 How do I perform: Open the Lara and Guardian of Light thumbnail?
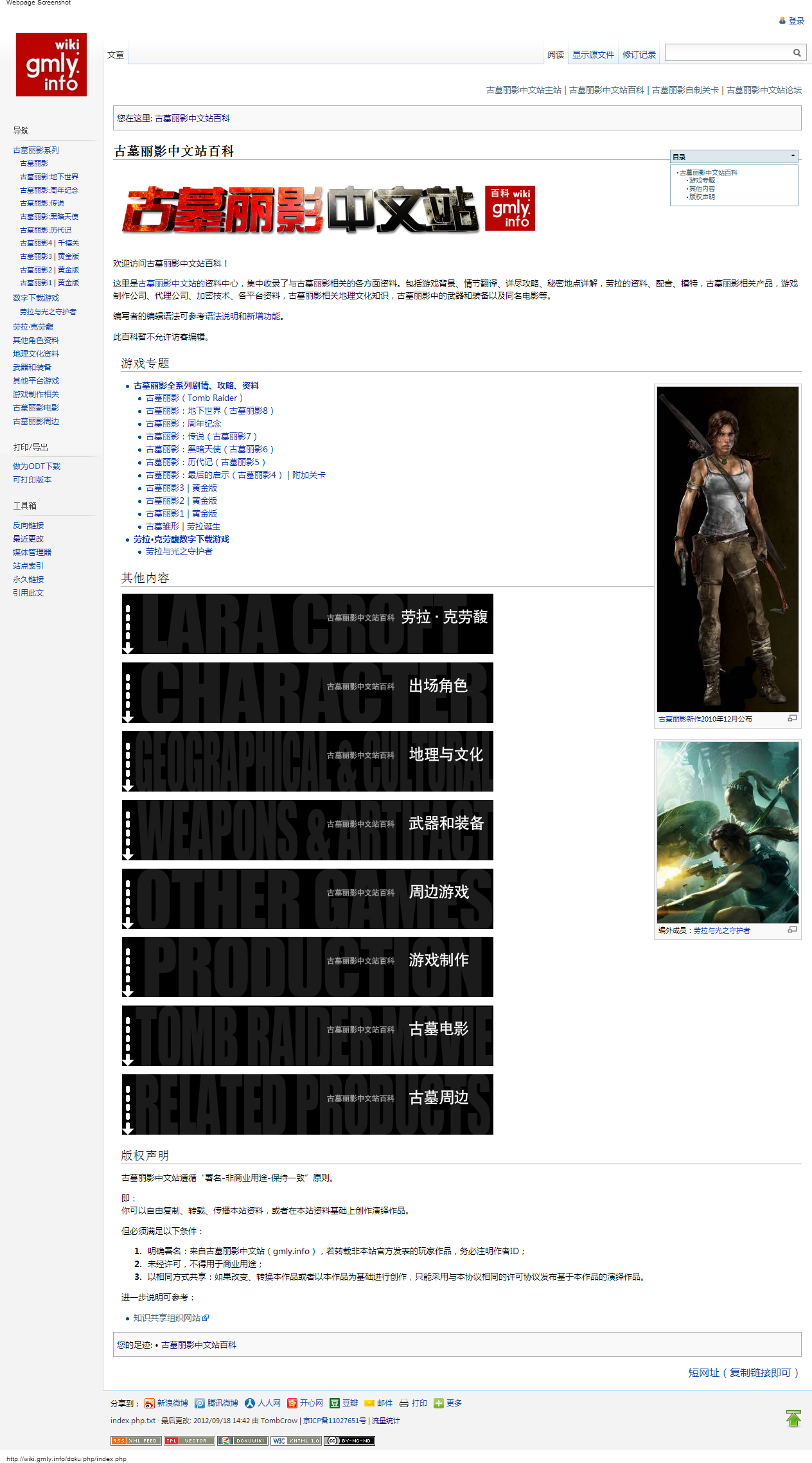tap(727, 833)
